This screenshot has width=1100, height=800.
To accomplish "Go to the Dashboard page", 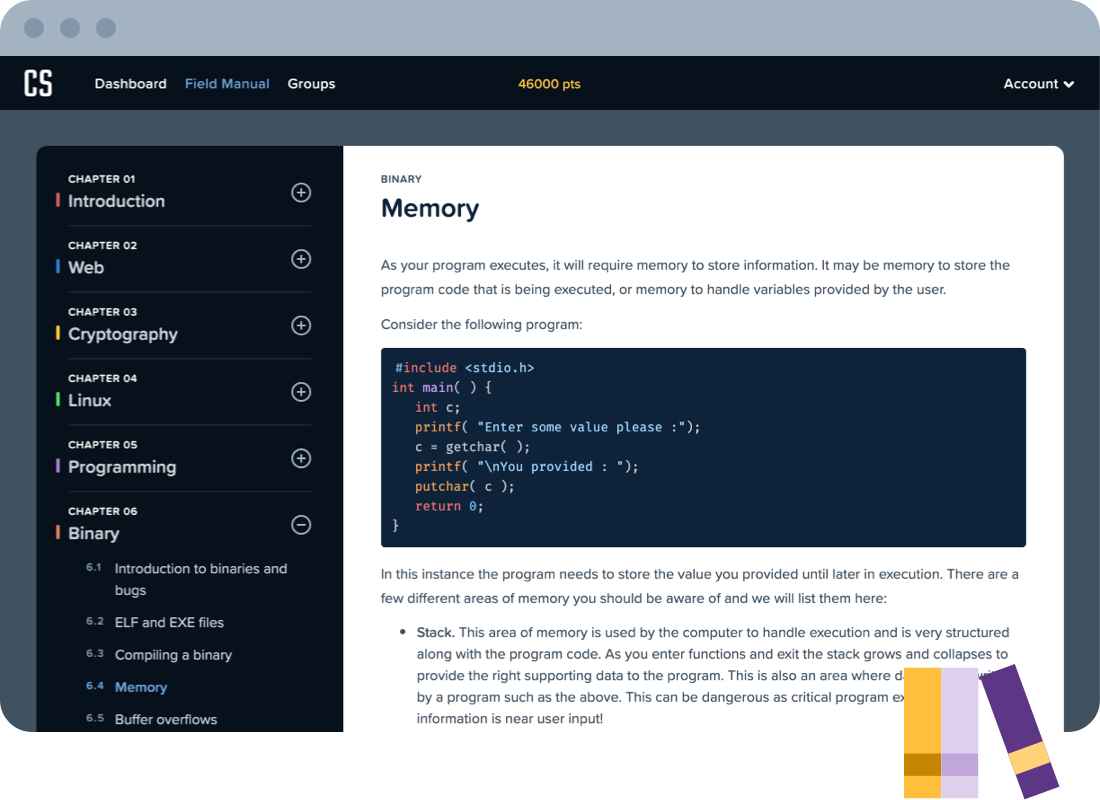I will click(x=130, y=83).
